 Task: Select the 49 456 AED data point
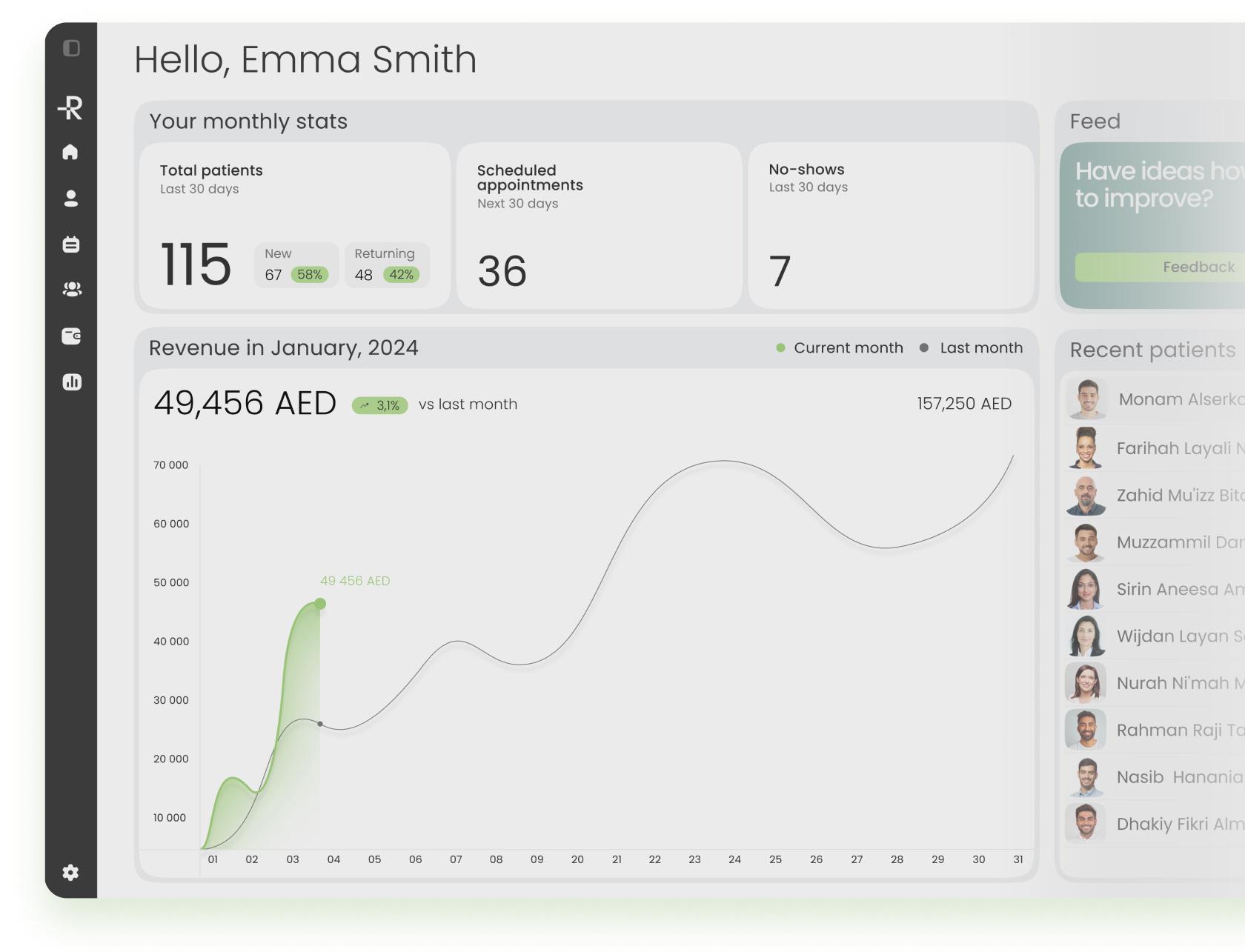320,604
